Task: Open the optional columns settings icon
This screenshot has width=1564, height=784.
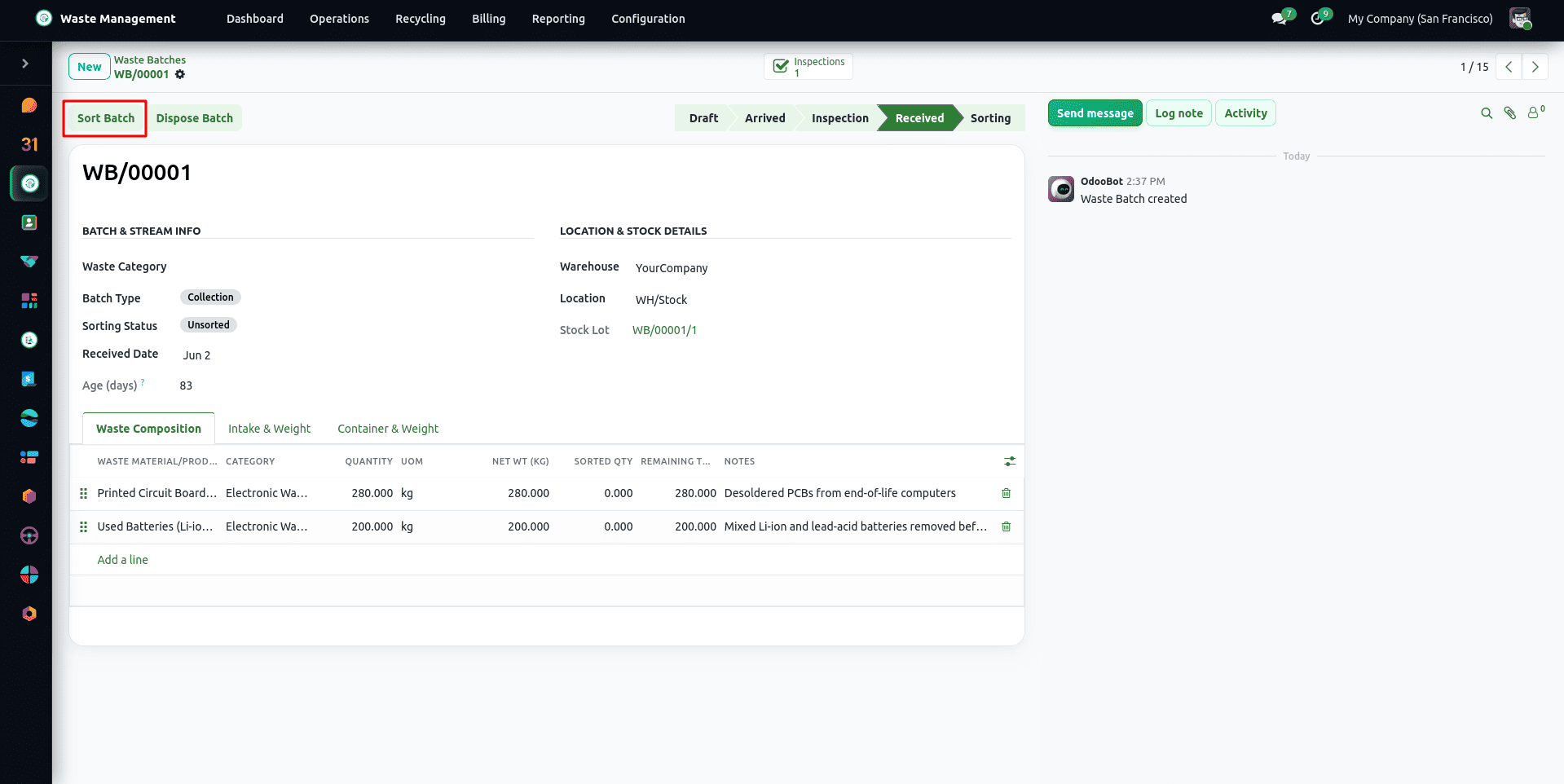Action: click(1010, 461)
